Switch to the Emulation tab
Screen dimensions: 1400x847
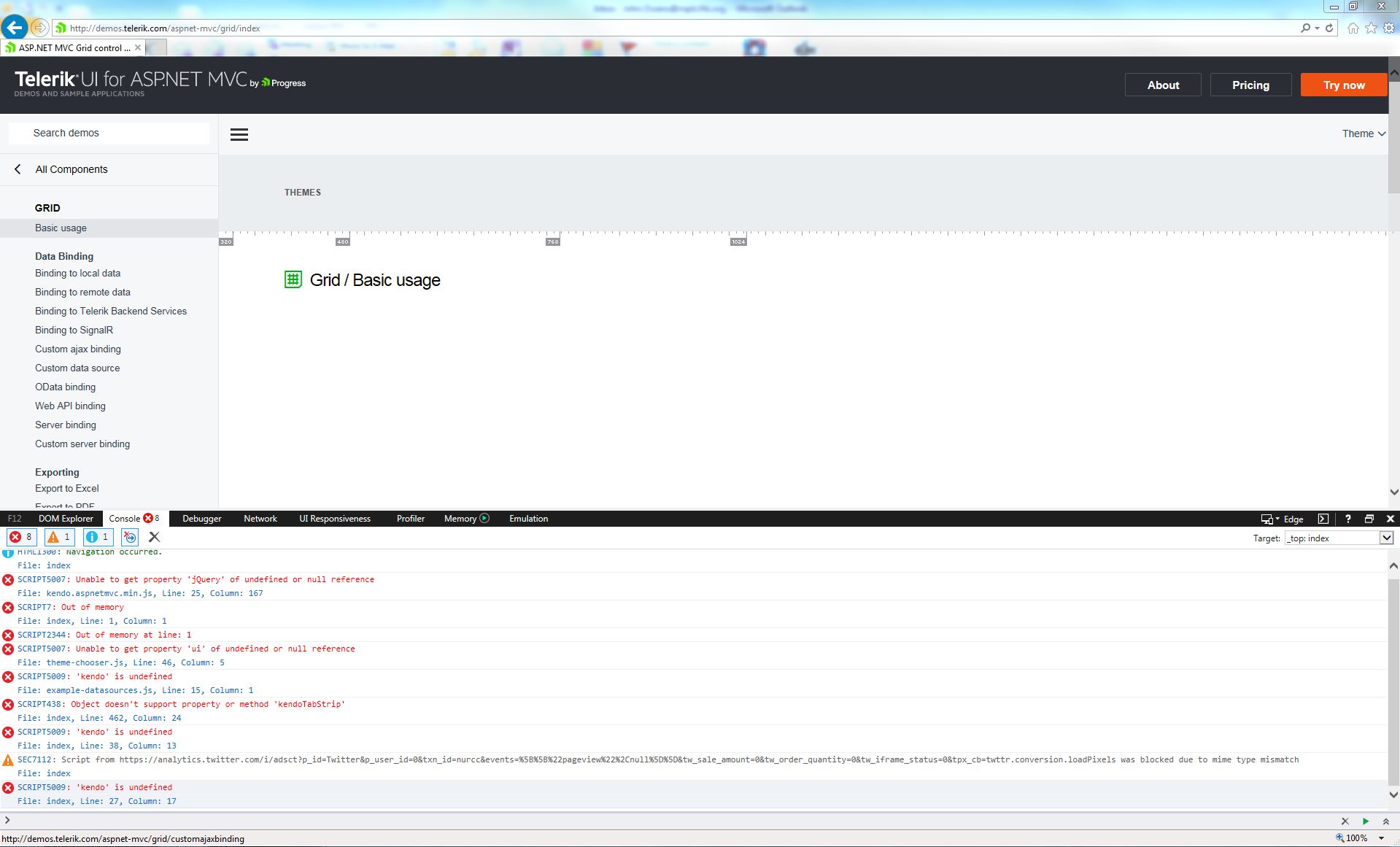point(528,519)
